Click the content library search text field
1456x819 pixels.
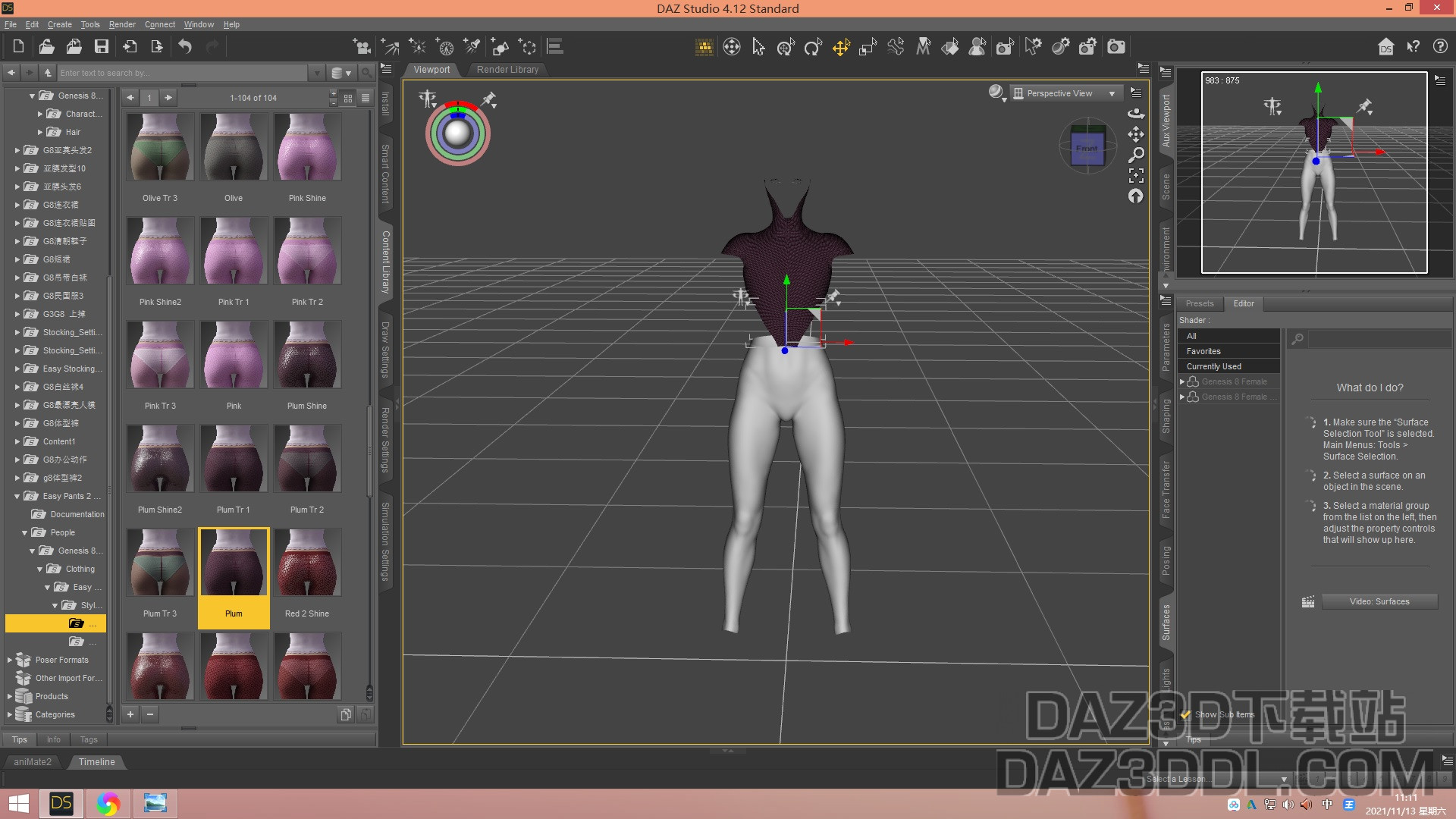click(182, 73)
